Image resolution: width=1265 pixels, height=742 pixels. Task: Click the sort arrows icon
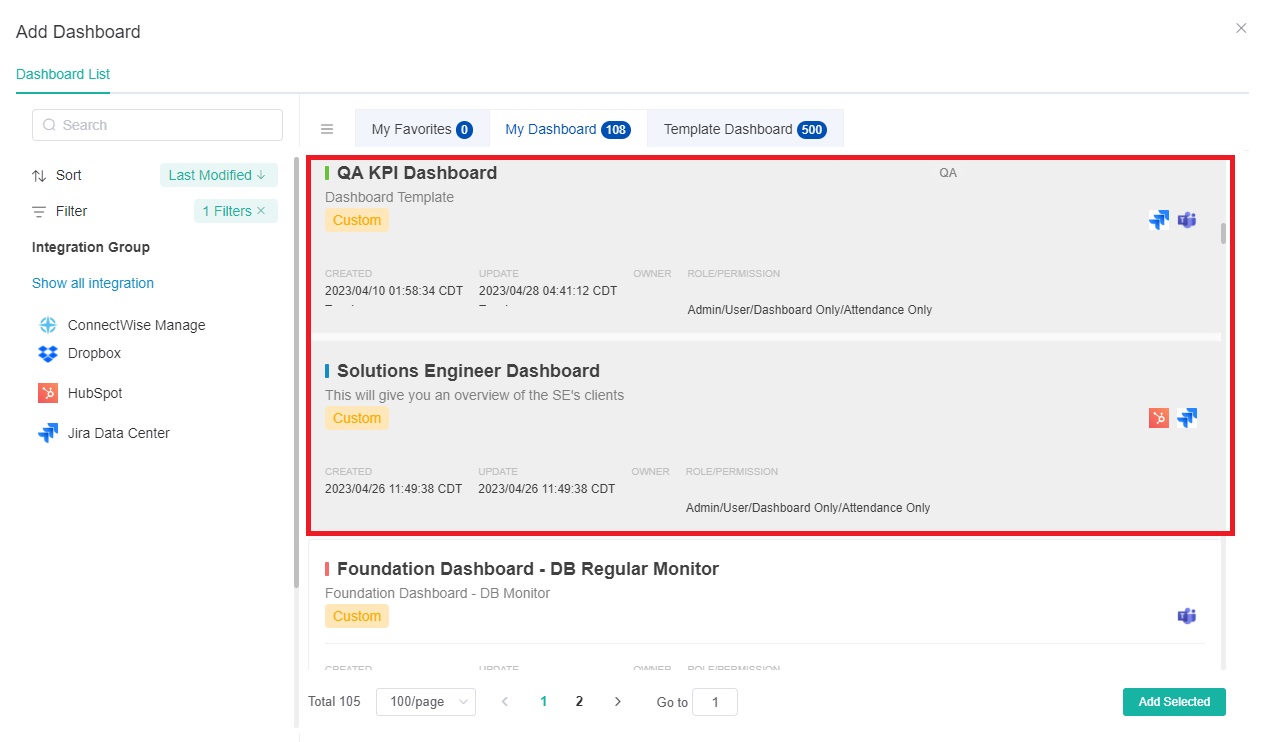click(x=40, y=175)
